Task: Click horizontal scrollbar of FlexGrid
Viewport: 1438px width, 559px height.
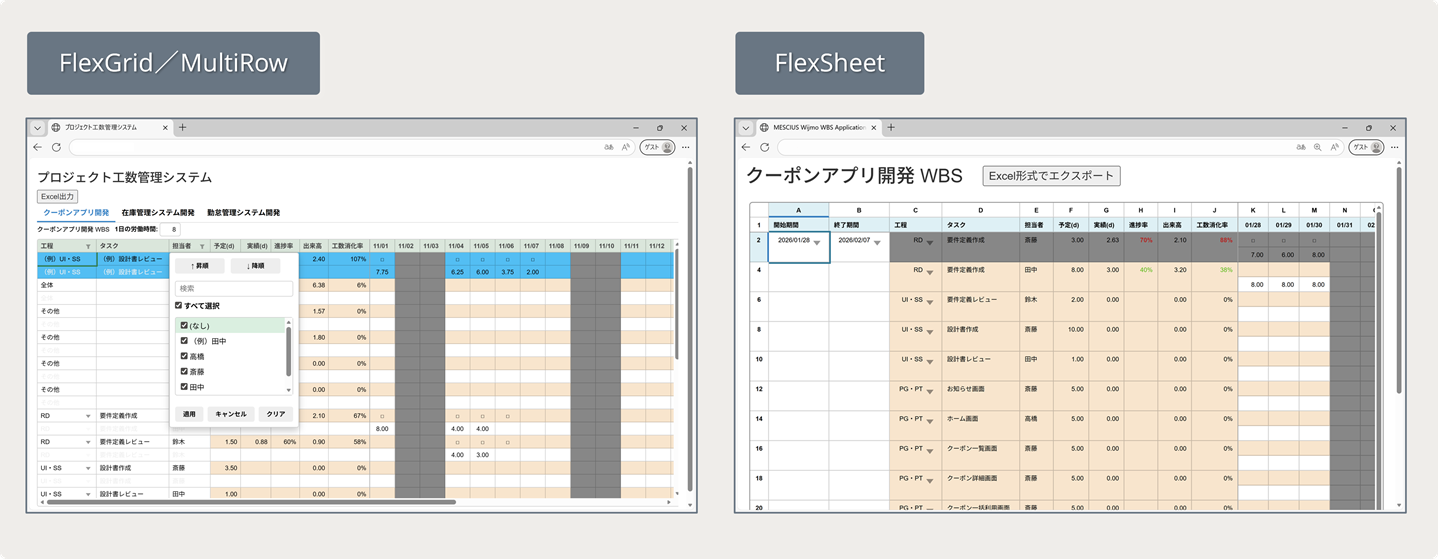Action: coord(250,502)
